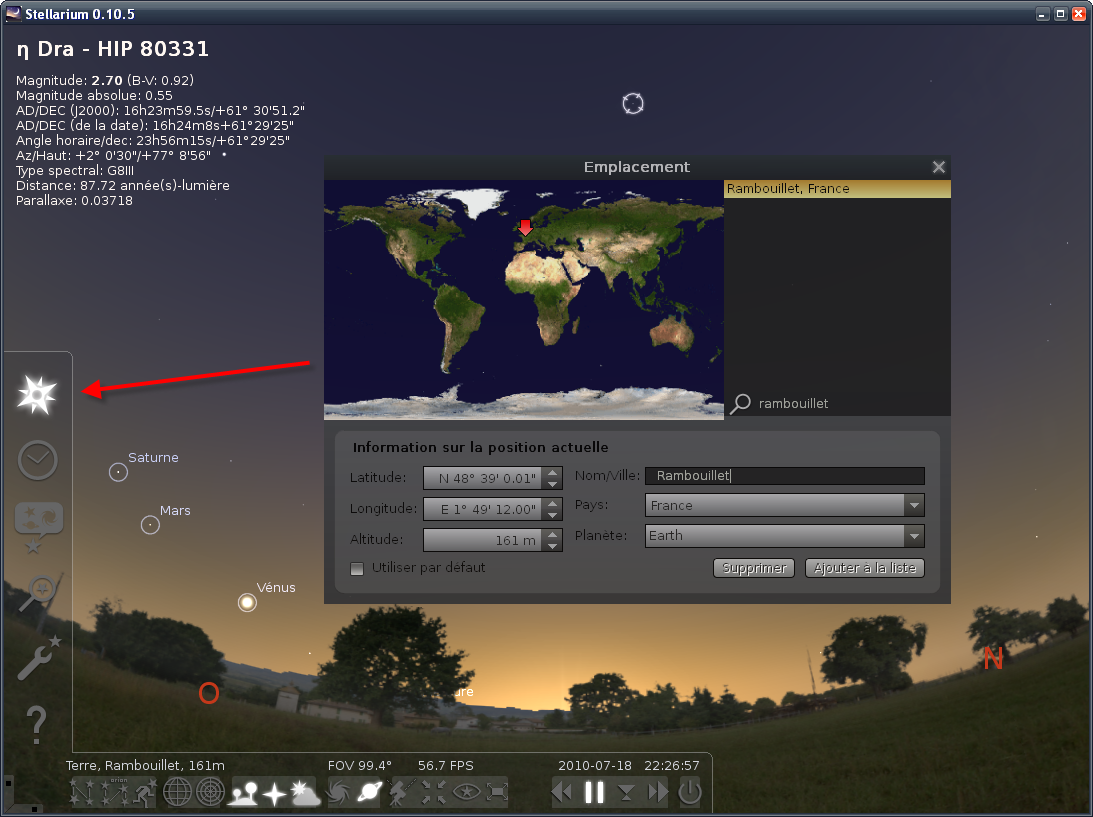The image size is (1093, 817).
Task: Open Sky and viewing options sidebar icon
Action: click(x=38, y=528)
